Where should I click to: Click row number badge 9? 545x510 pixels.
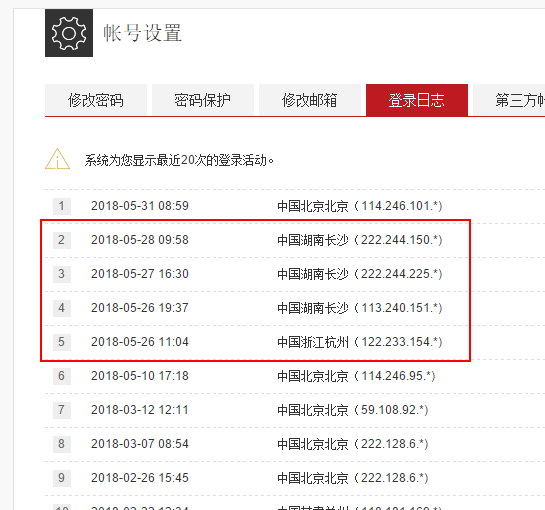click(x=62, y=478)
